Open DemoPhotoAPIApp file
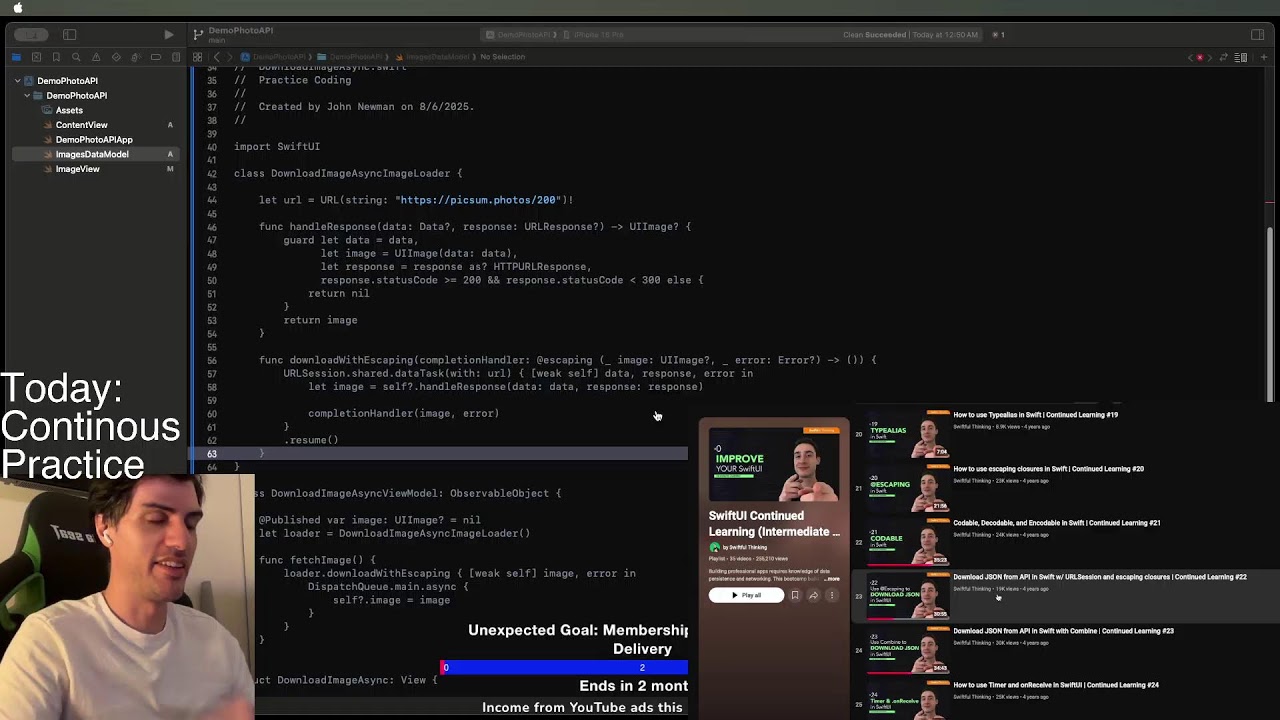 coord(94,140)
